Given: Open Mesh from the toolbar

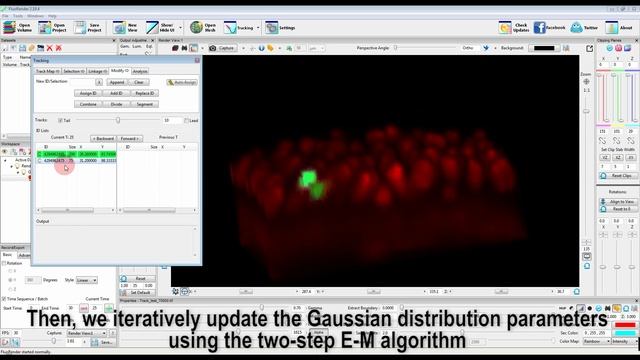Looking at the screenshot, I should 203,27.
